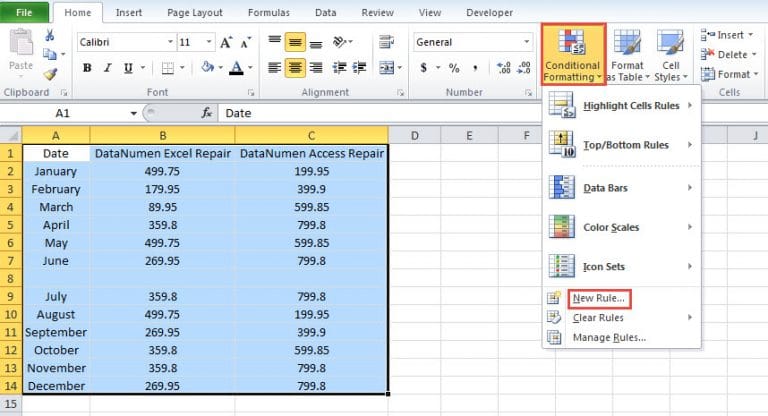
Task: Click Decrease Indent icon
Action: pos(339,68)
